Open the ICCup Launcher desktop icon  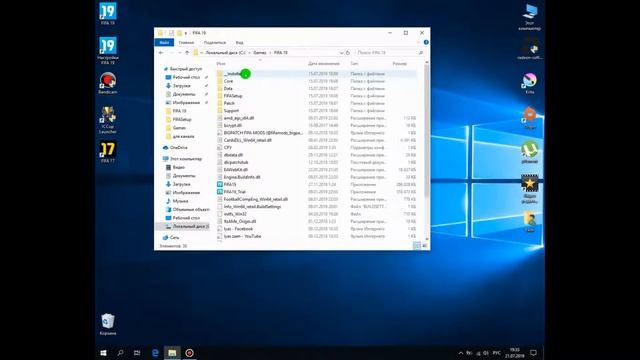pyautogui.click(x=108, y=120)
